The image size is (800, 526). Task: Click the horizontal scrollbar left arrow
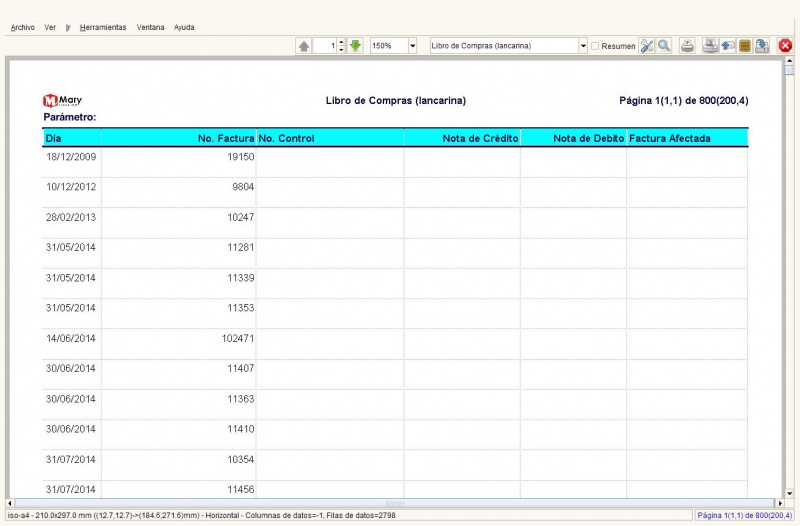[x=10, y=503]
